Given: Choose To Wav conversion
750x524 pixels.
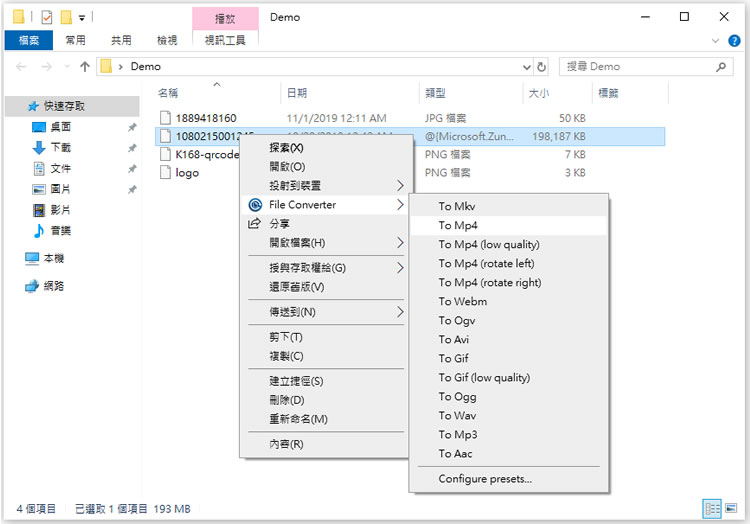Looking at the screenshot, I should pos(509,415).
